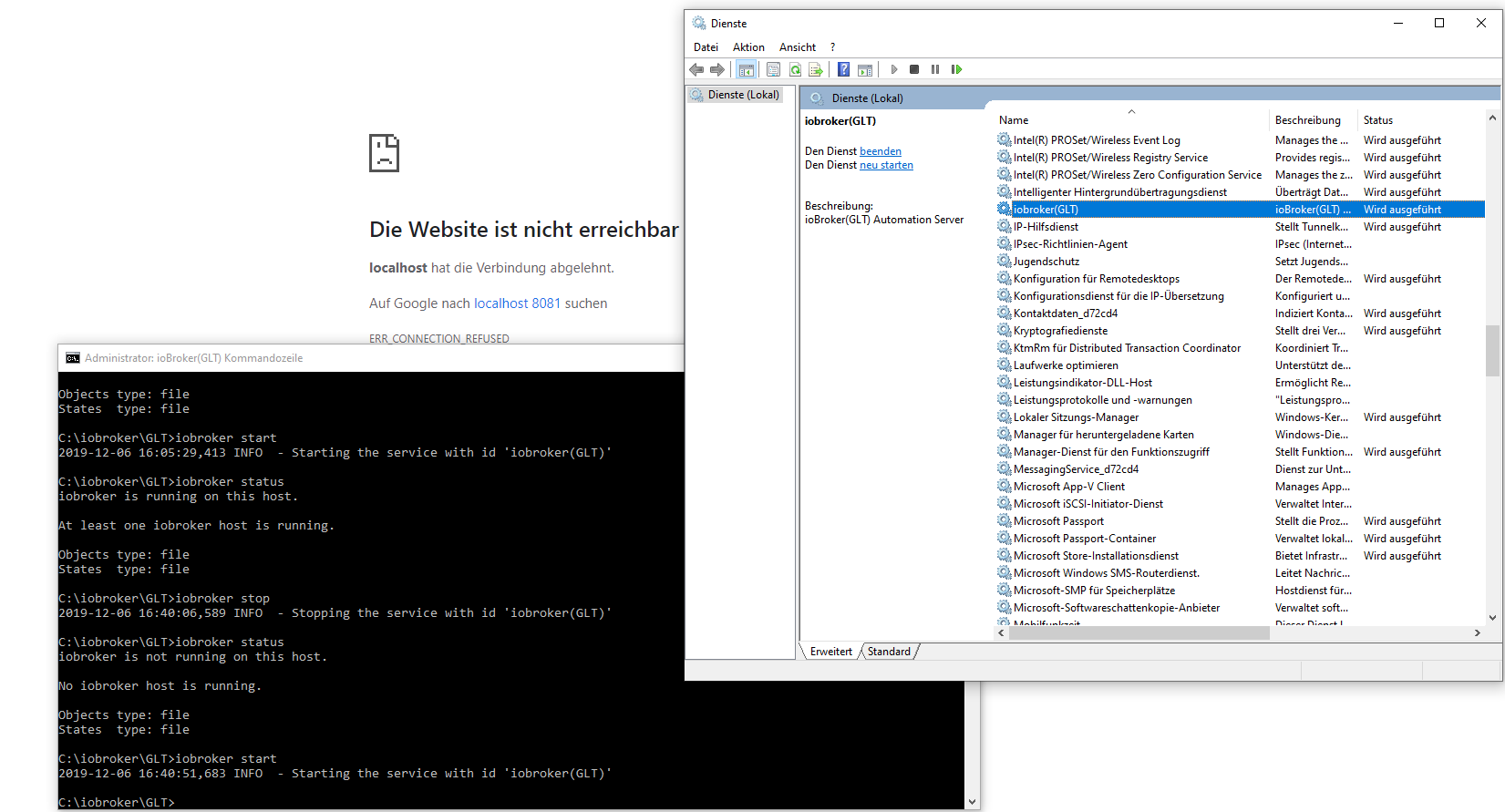Select the iobroker(GLT) service row

click(x=1241, y=210)
